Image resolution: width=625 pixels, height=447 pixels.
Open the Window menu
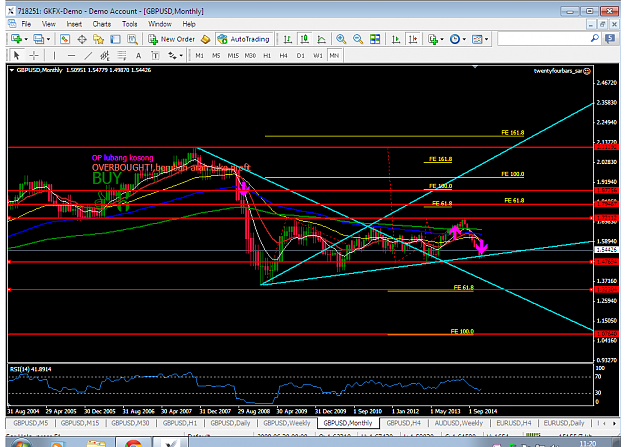coord(160,24)
